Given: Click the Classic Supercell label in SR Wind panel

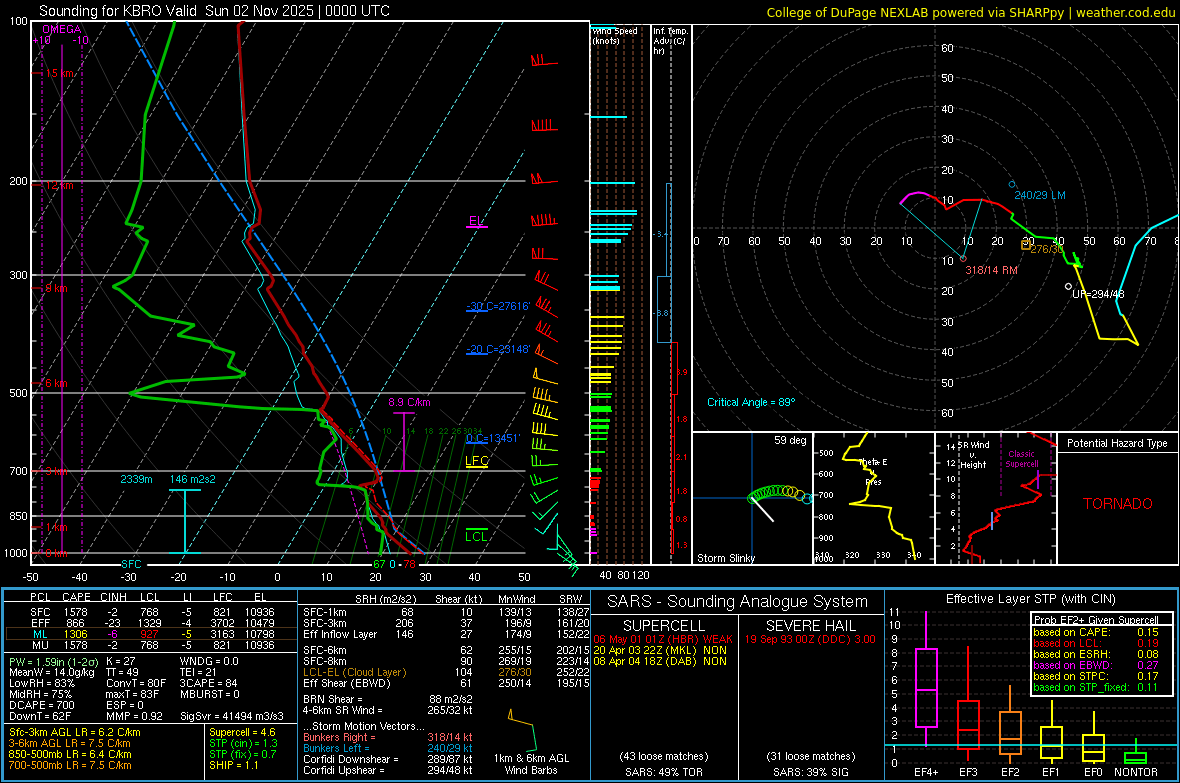Looking at the screenshot, I should click(x=1021, y=459).
